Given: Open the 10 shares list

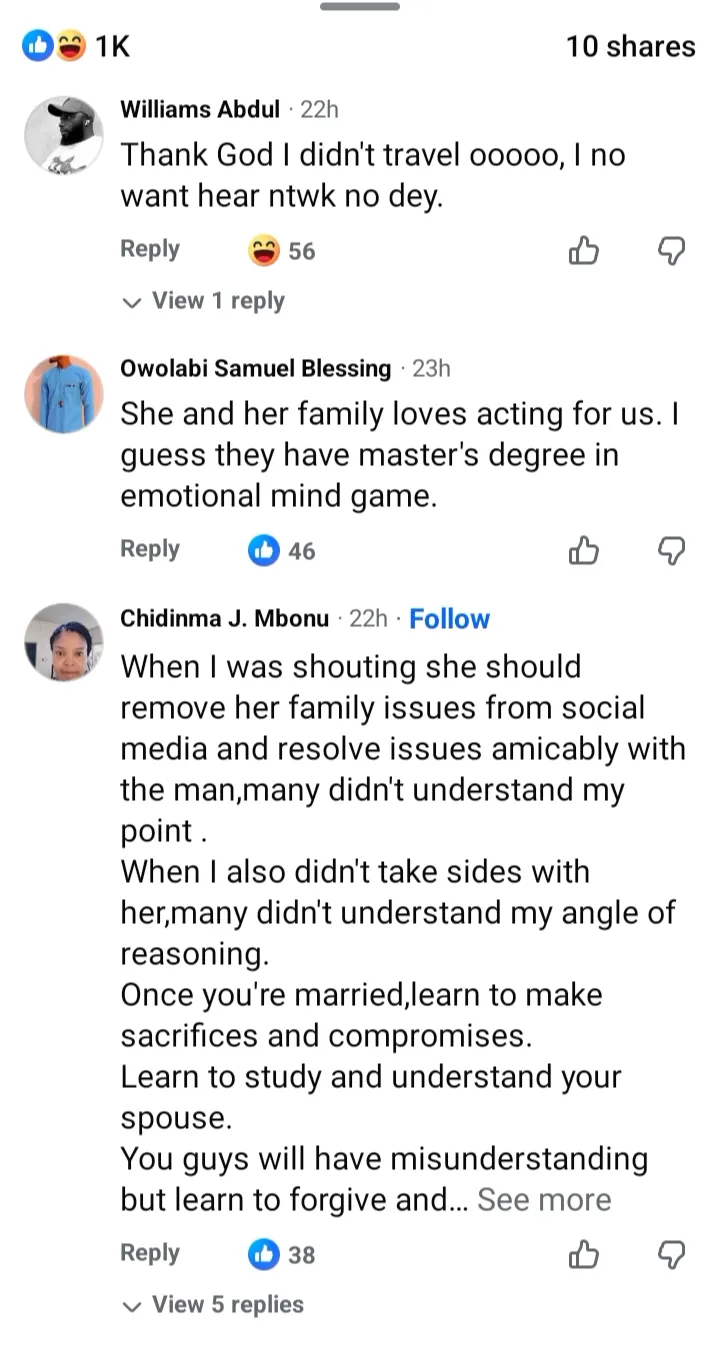Looking at the screenshot, I should click(x=630, y=46).
